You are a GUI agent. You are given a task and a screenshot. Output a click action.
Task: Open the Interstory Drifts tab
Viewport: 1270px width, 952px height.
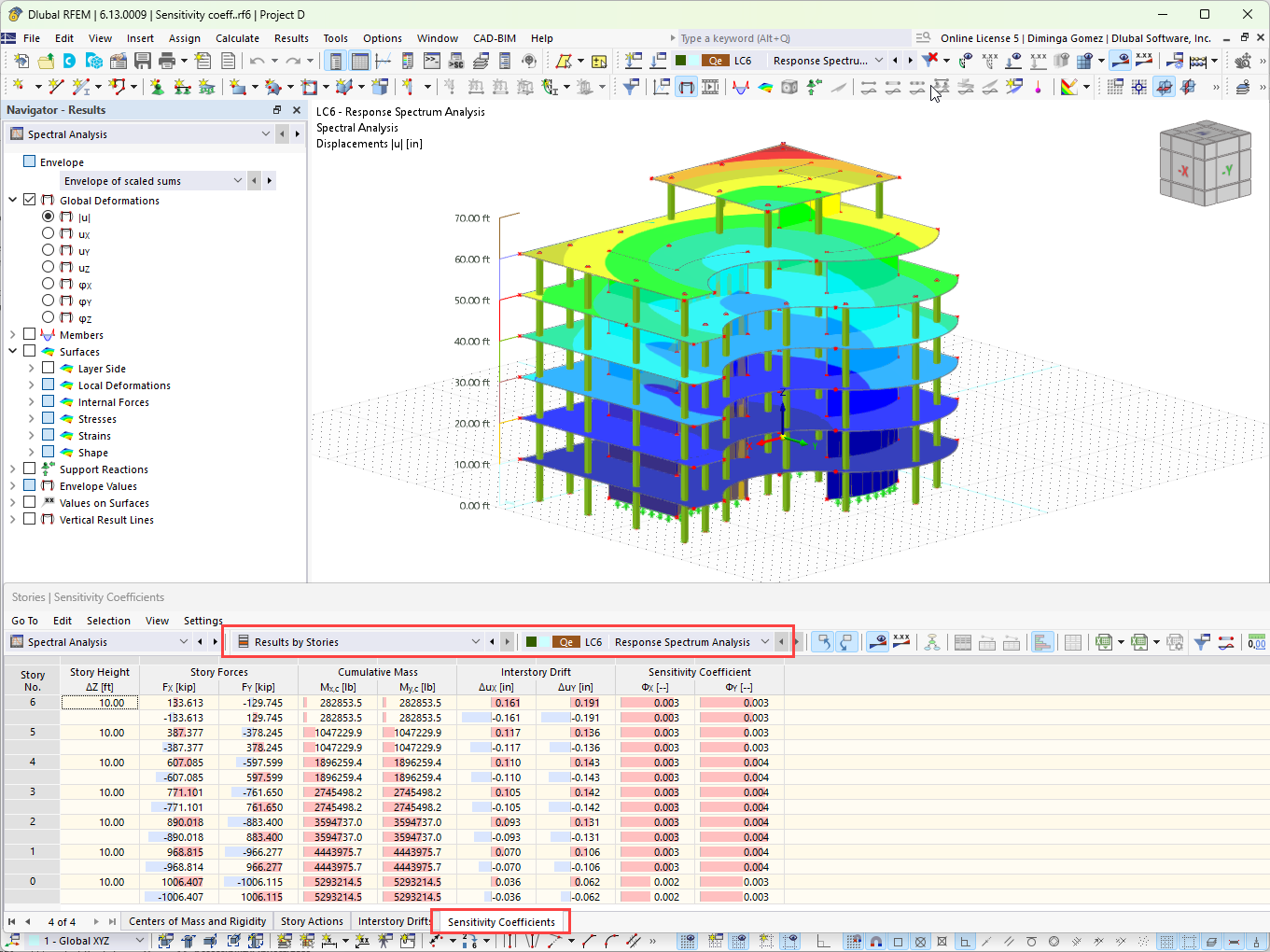(393, 921)
